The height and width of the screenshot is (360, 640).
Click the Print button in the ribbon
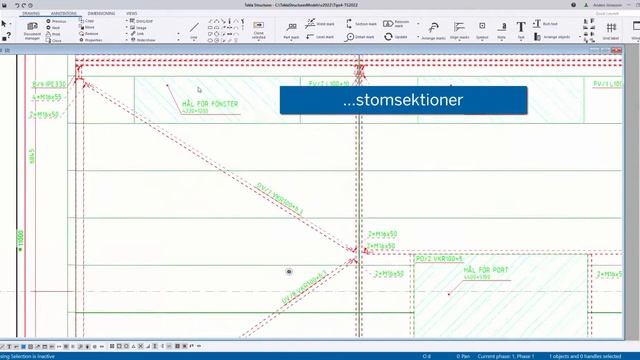pos(53,34)
